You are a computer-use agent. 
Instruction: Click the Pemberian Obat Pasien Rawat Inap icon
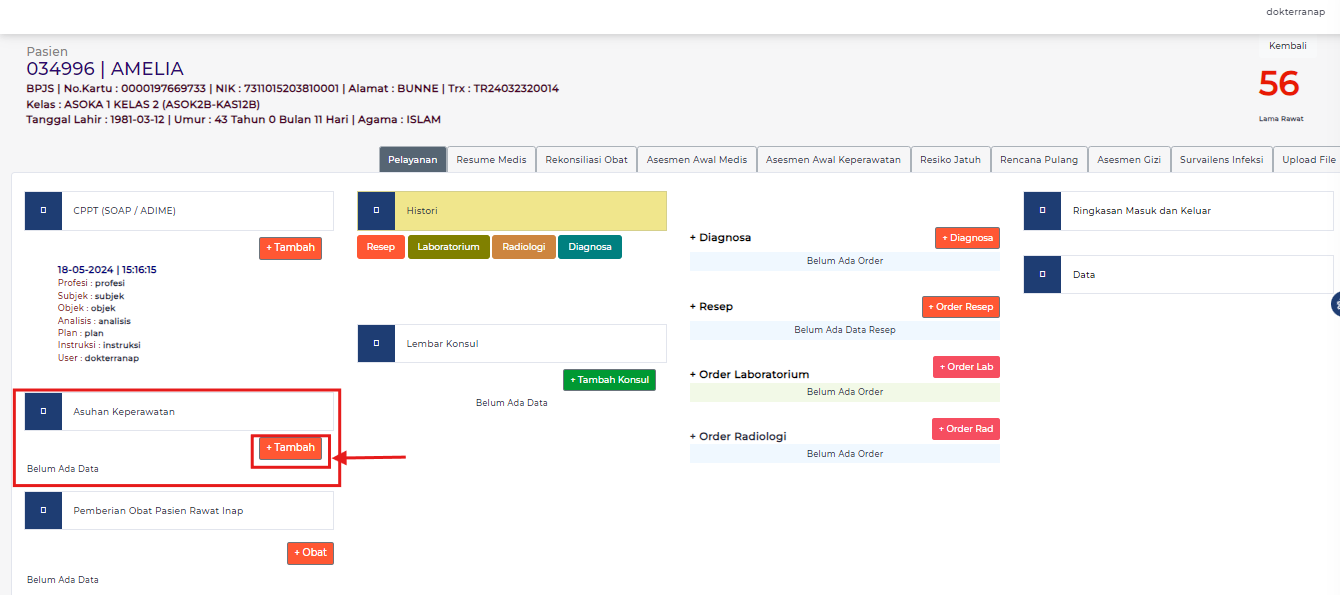(x=43, y=510)
